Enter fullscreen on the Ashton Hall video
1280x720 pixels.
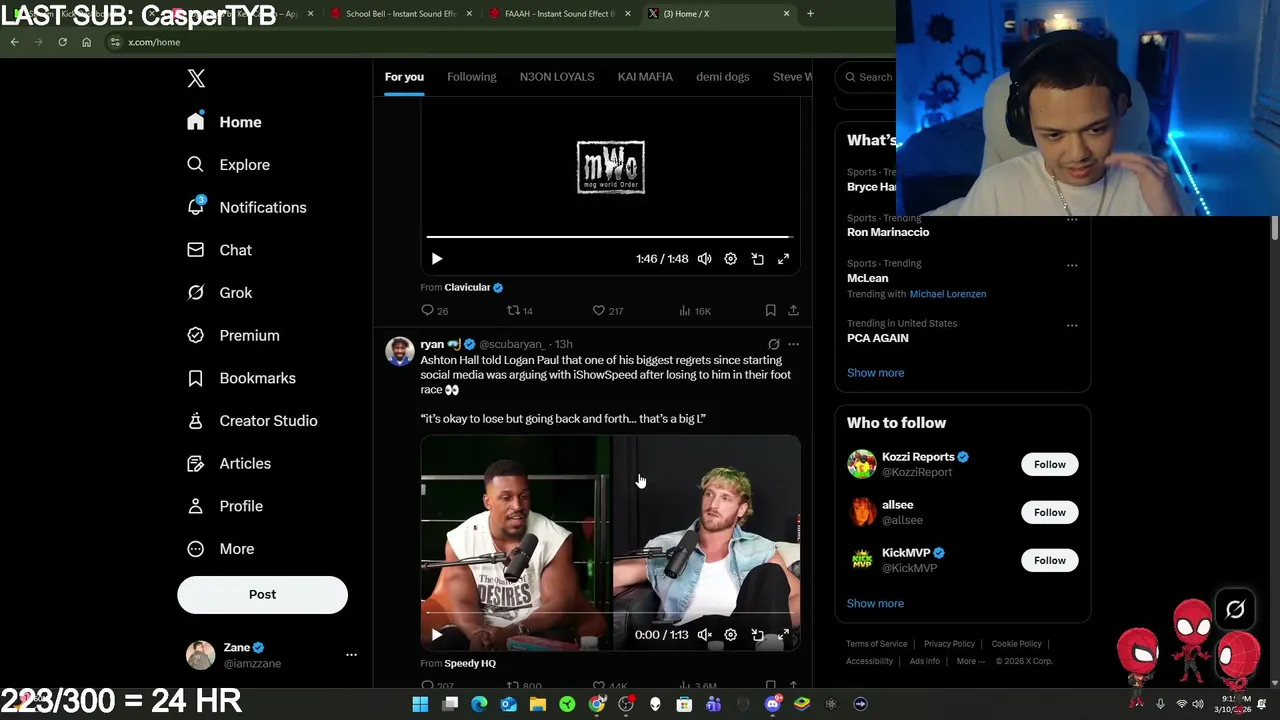[x=784, y=635]
